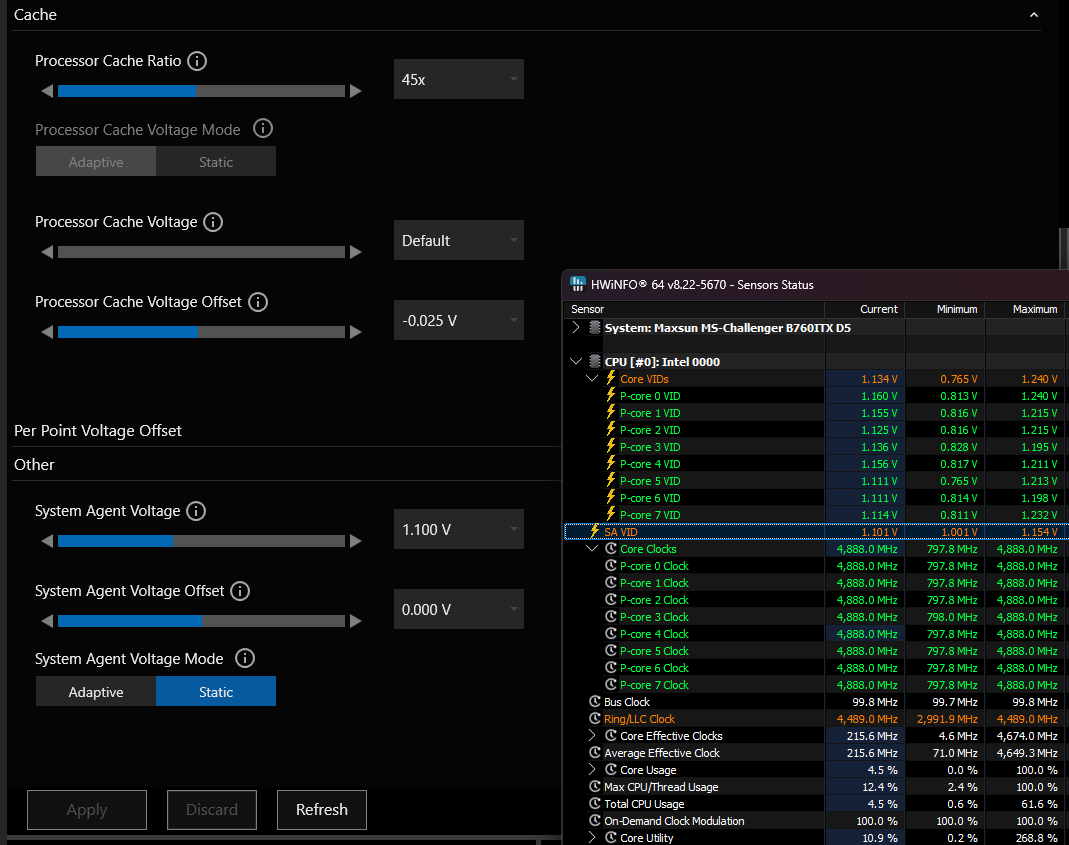1069x845 pixels.
Task: Click lightning icon of Core VIDs row
Action: pos(611,379)
